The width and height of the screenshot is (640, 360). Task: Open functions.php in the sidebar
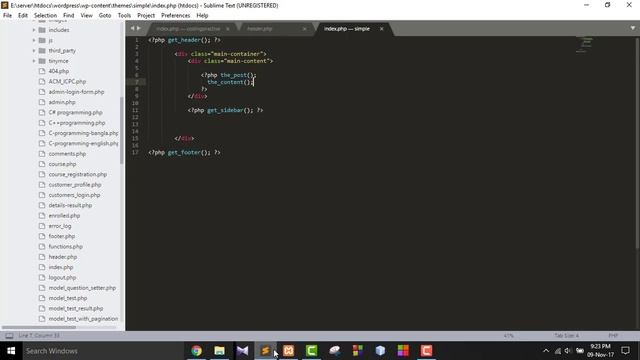click(x=66, y=247)
